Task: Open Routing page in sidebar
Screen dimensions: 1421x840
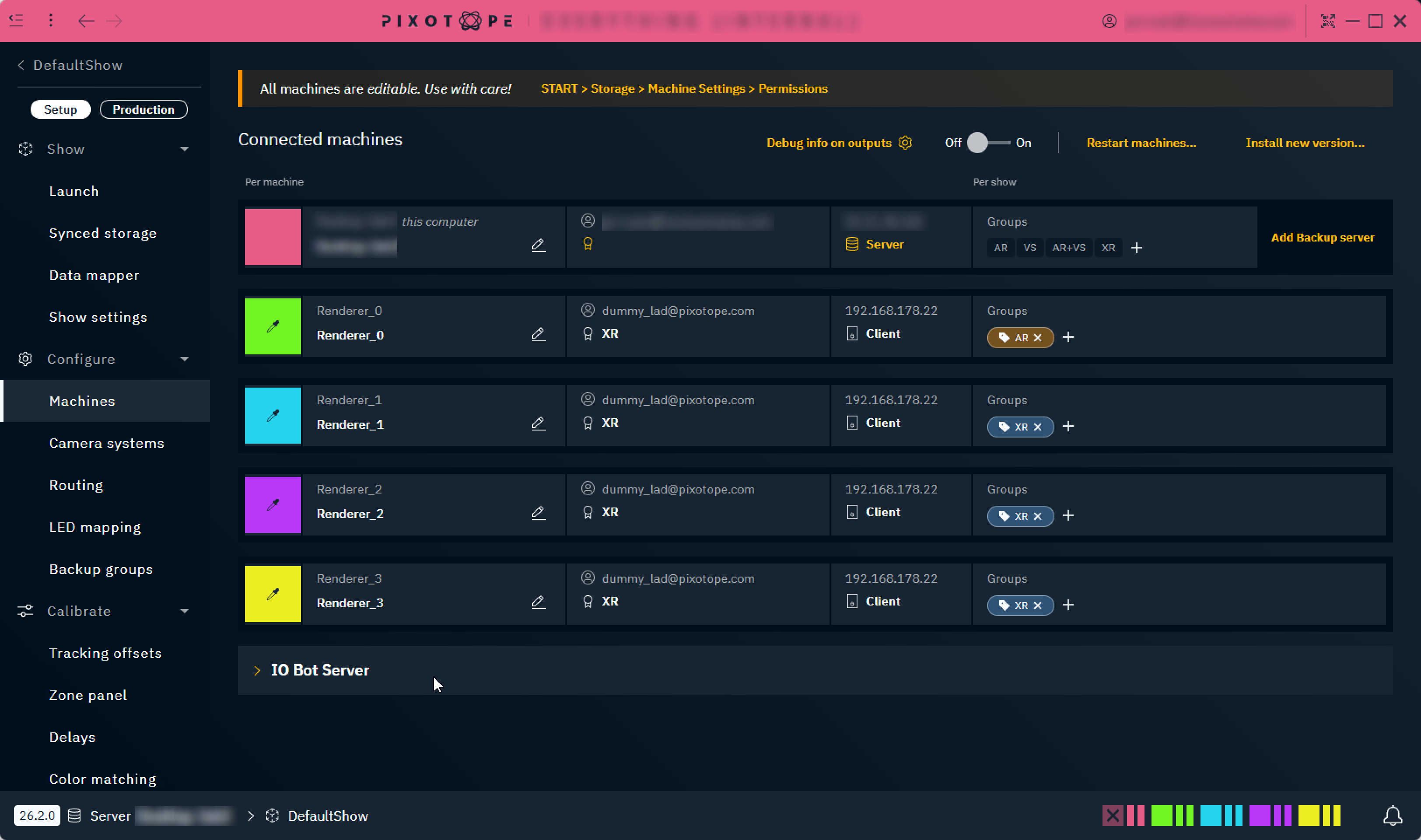Action: [x=76, y=485]
